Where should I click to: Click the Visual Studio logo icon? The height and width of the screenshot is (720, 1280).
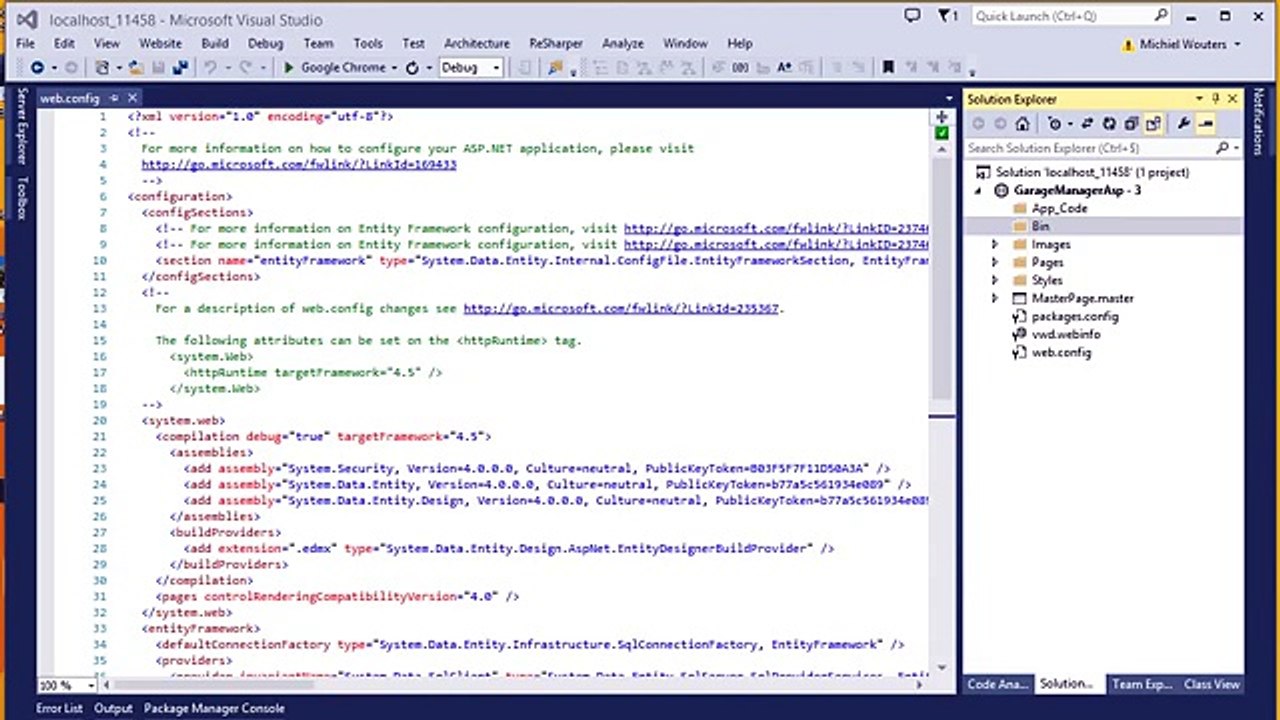(x=27, y=18)
